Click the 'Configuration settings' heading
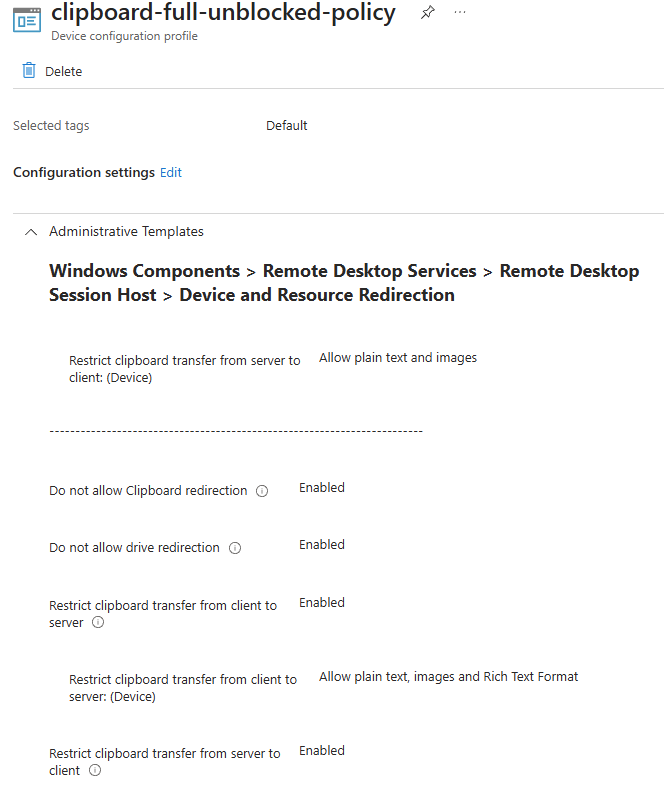Screen dimensions: 664x792 (x=84, y=172)
